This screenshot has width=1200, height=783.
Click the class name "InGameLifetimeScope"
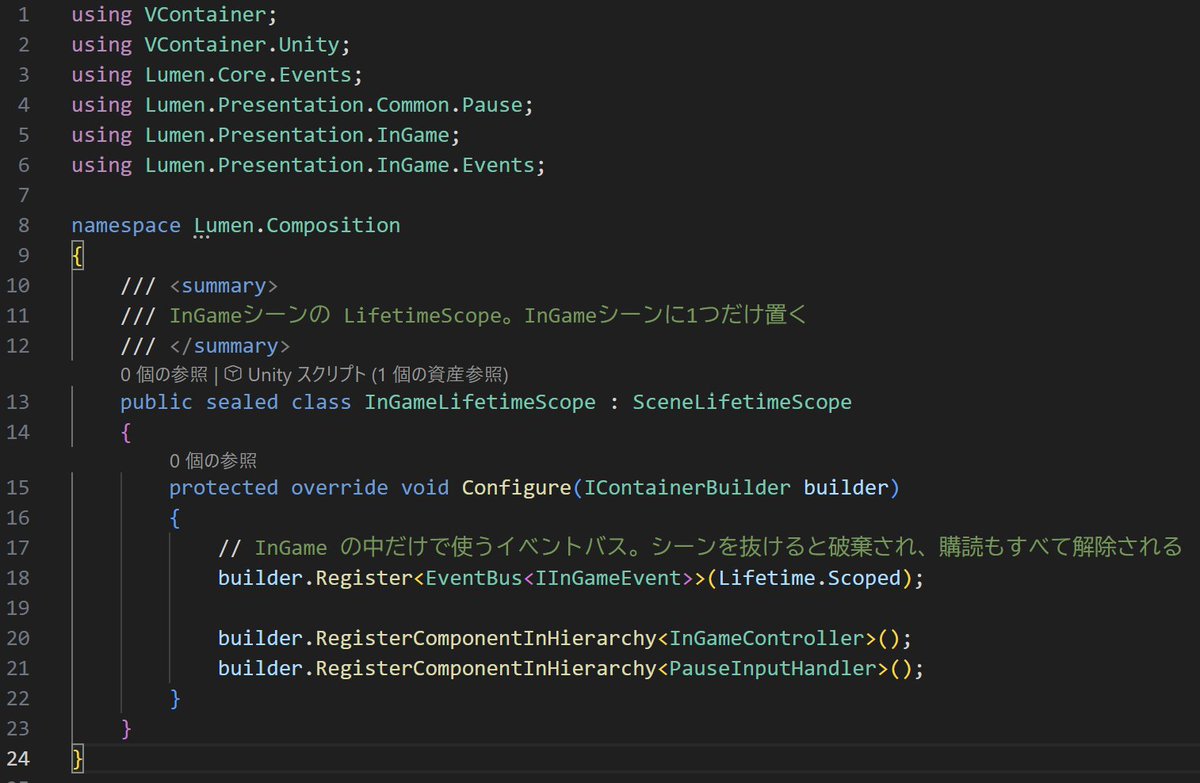tap(480, 402)
